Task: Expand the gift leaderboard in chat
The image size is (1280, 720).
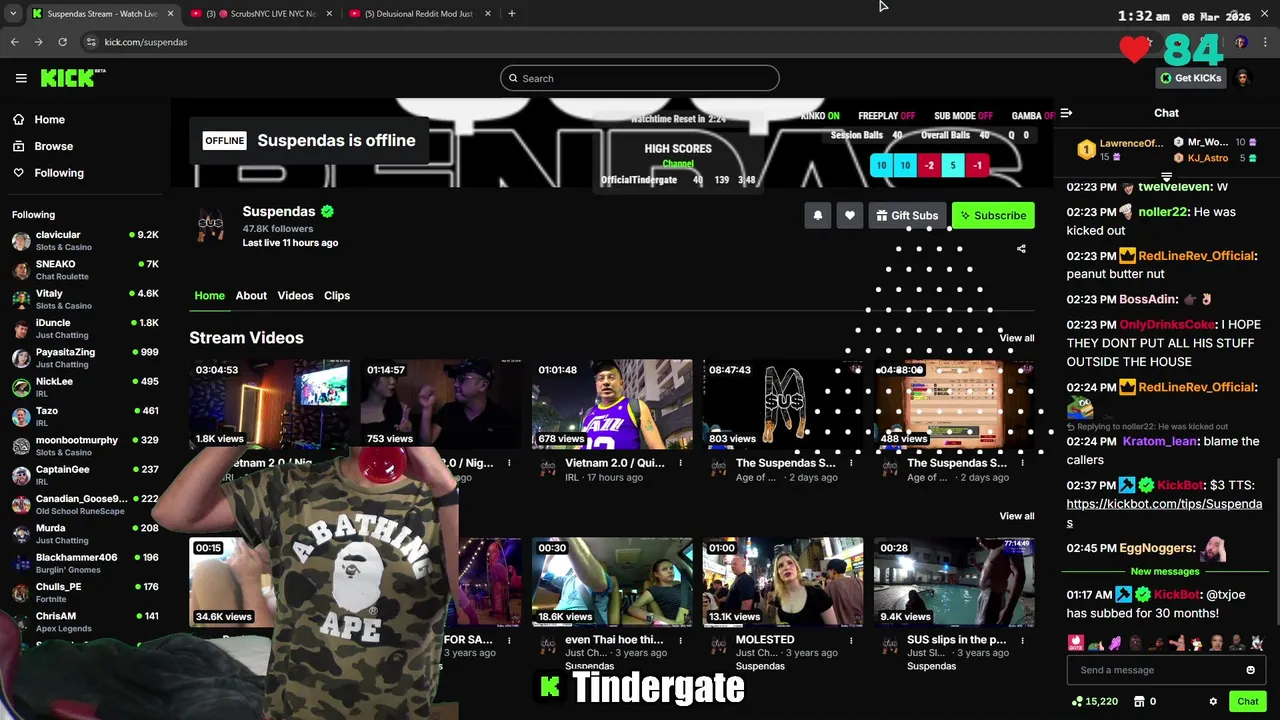Action: pos(1166,176)
